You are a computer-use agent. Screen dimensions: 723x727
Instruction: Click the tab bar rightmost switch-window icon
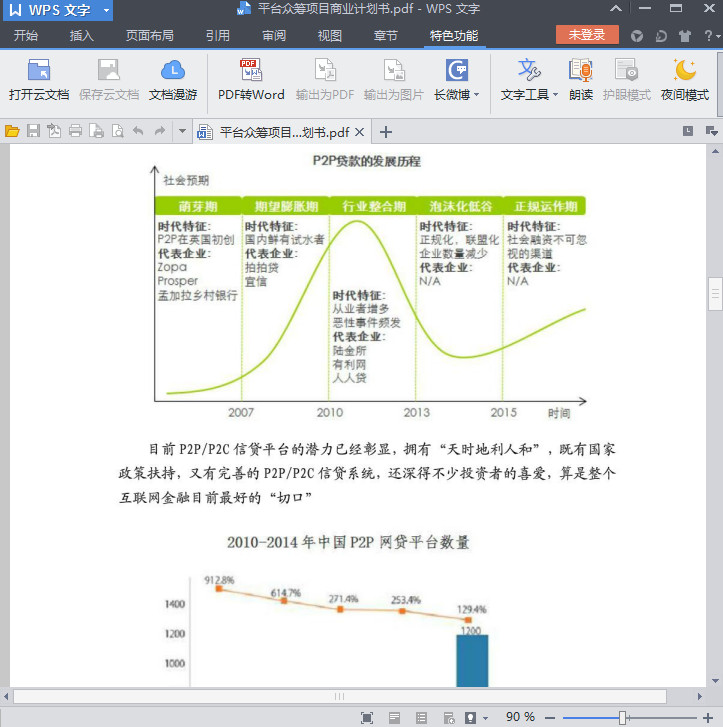click(711, 131)
